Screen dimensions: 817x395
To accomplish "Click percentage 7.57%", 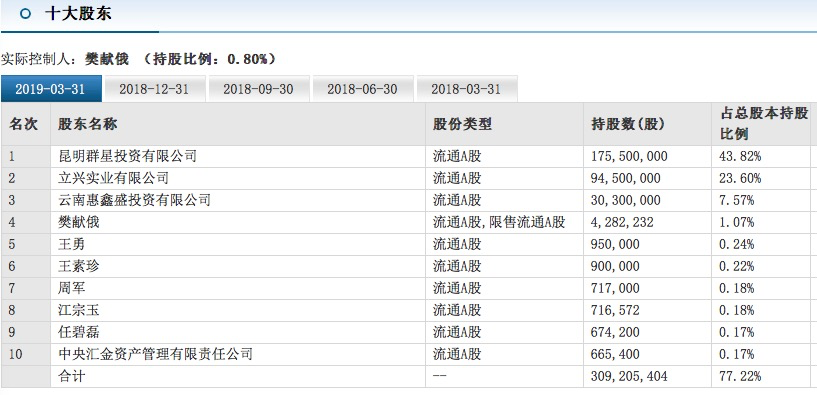I will pos(737,201).
